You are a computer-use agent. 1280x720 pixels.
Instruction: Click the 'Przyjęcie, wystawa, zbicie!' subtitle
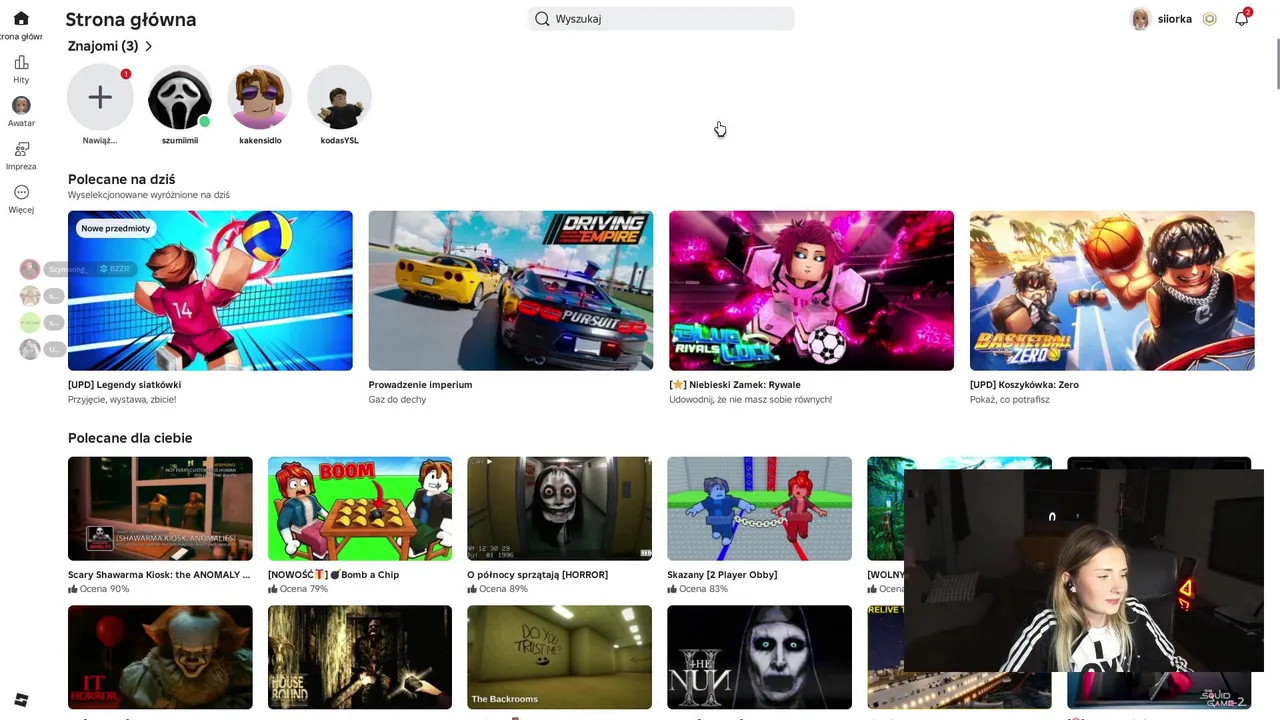click(122, 400)
